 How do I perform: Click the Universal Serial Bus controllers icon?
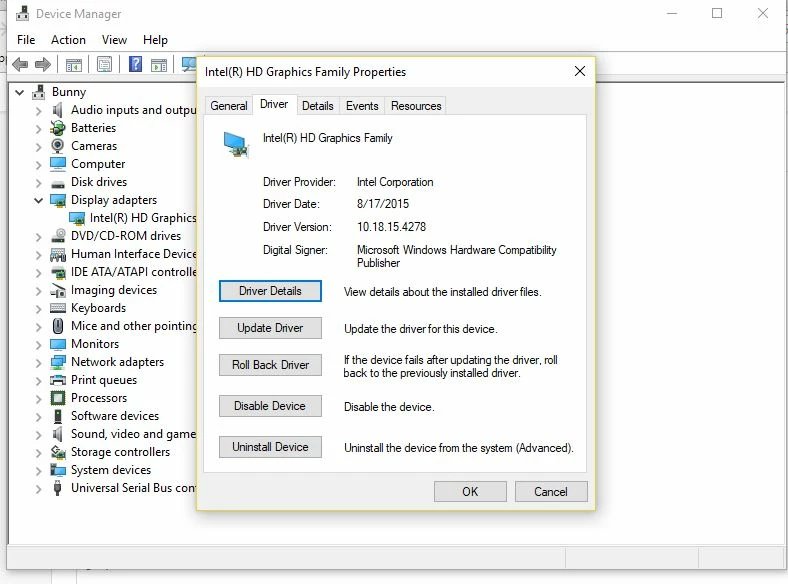coord(58,488)
